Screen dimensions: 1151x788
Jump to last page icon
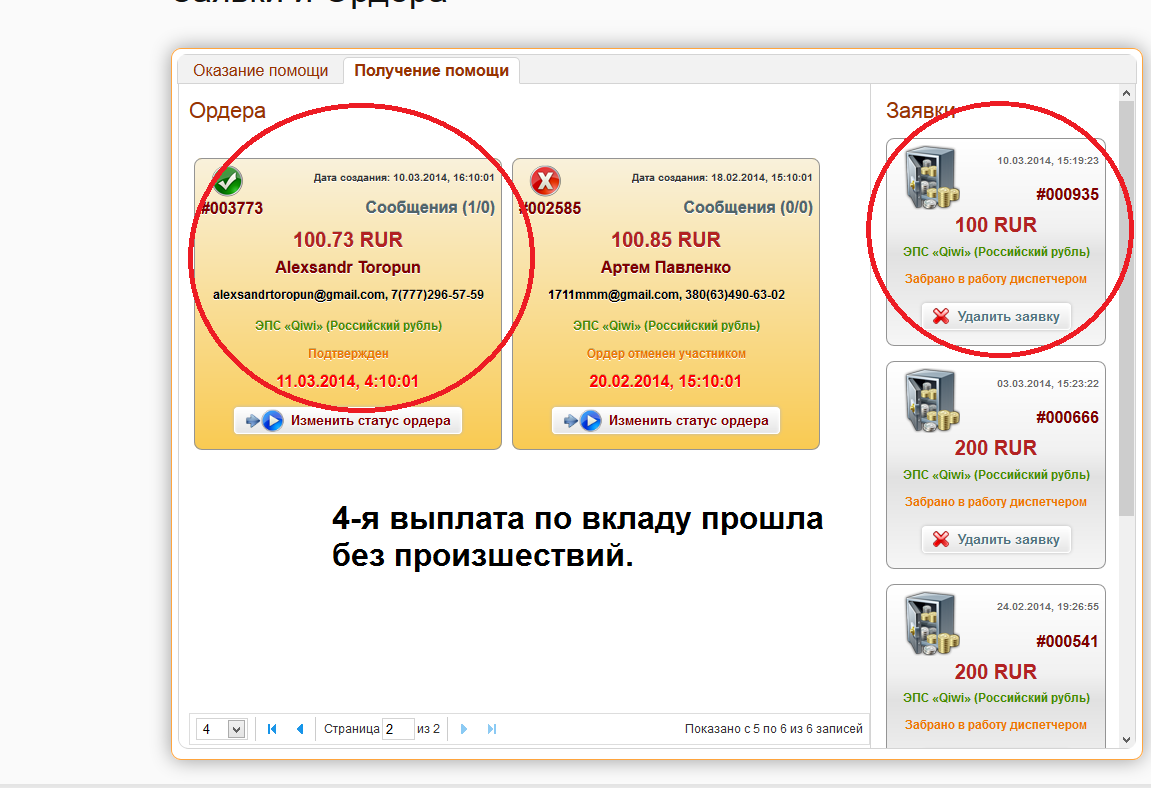tap(491, 729)
